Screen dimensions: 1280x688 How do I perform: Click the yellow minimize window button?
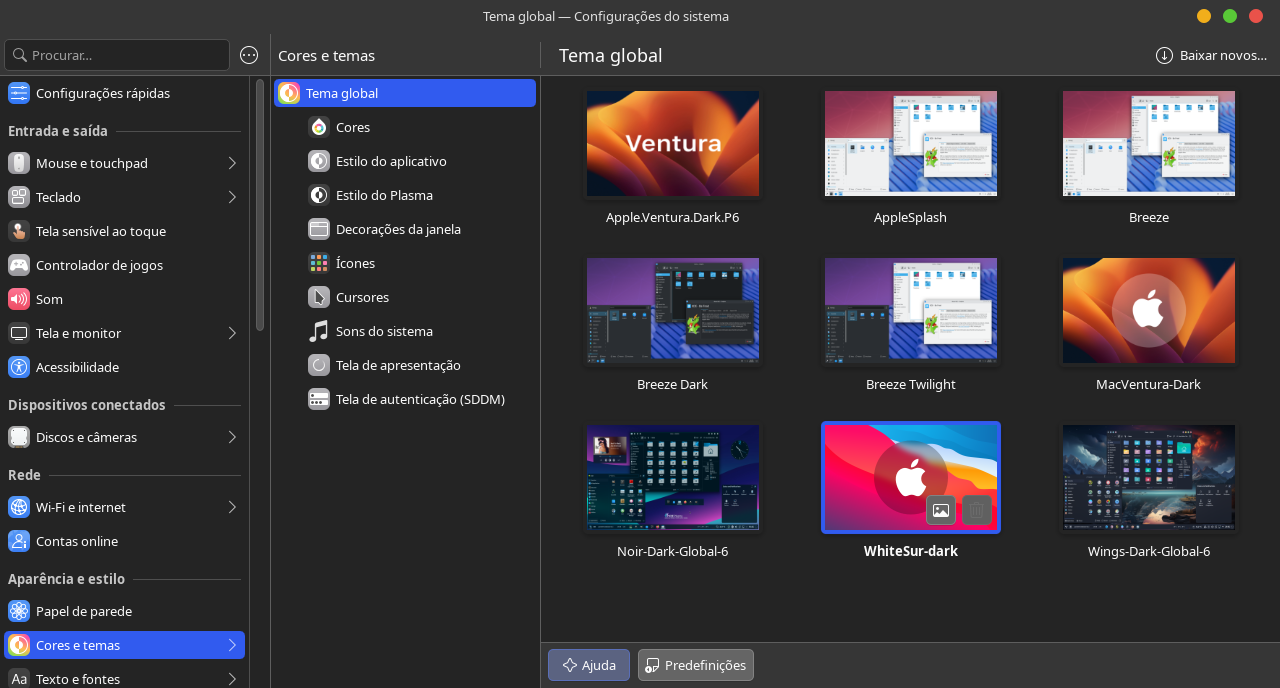coord(1204,16)
